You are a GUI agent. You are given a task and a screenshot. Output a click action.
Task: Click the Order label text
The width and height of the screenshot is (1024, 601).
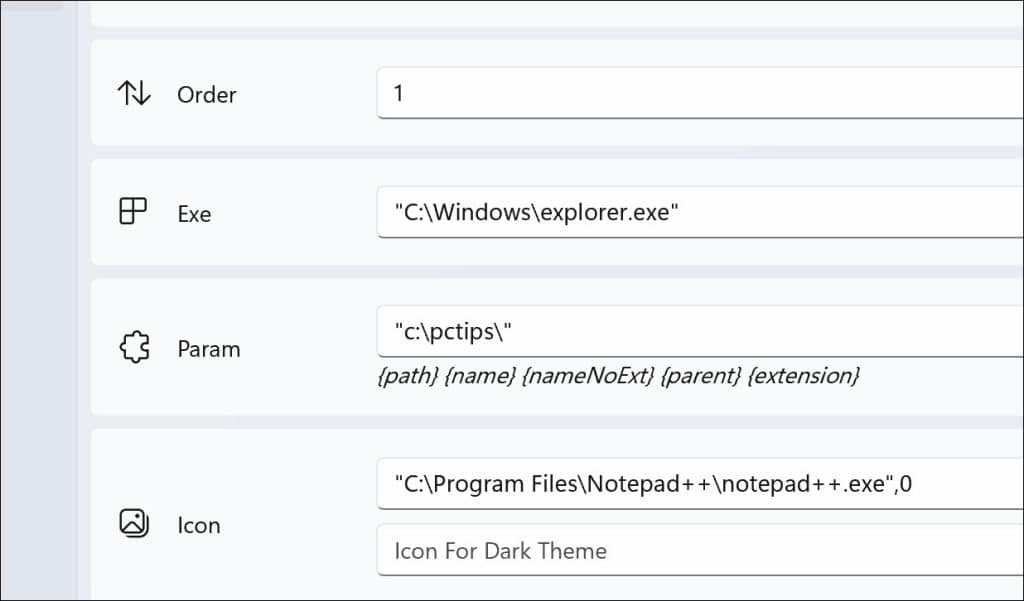(206, 95)
